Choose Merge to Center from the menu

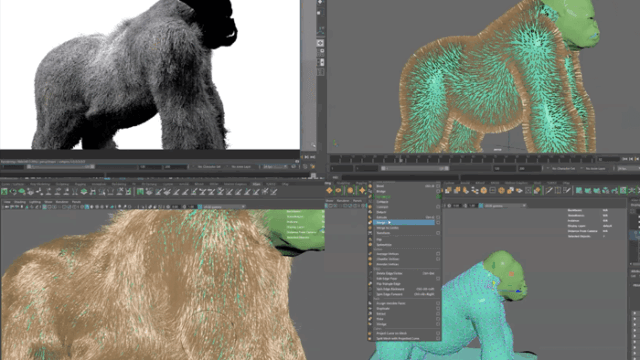[x=388, y=228]
